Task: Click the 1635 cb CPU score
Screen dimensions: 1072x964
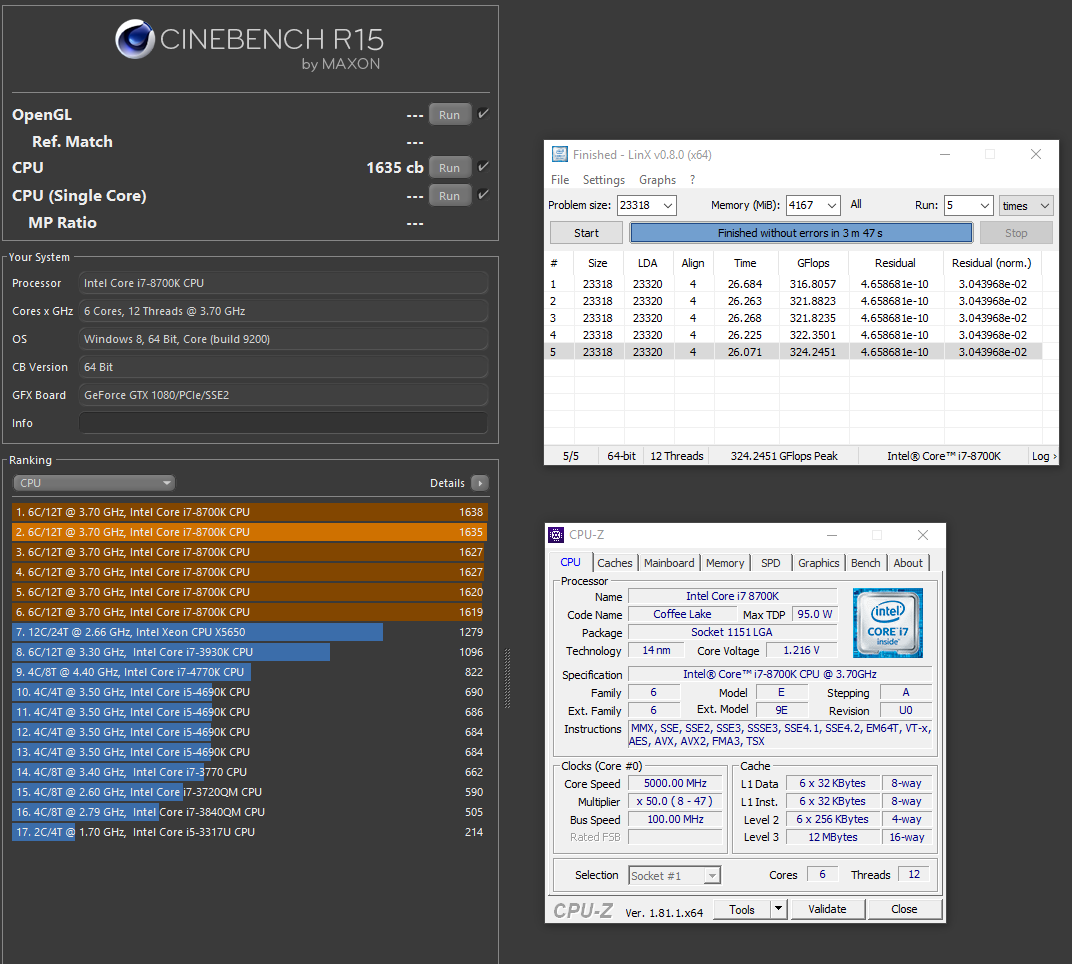Action: [x=394, y=168]
